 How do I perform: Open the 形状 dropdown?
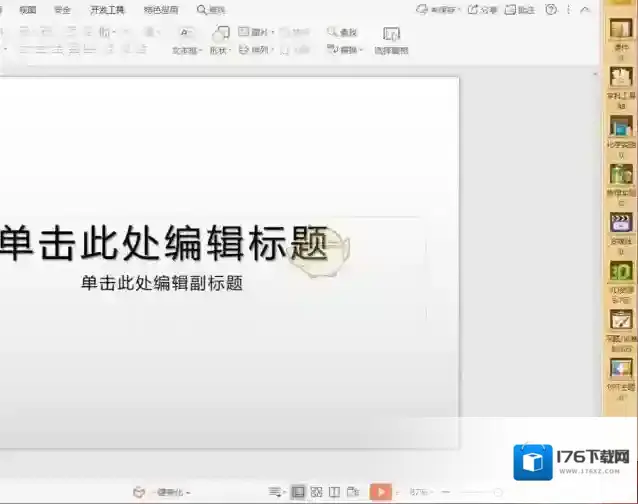pos(221,50)
